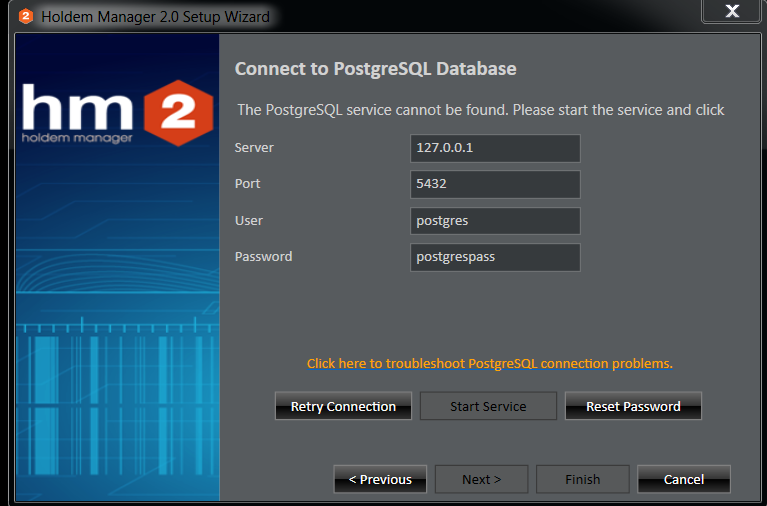This screenshot has height=506, width=767.
Task: Click the Password label
Action: pos(263,257)
